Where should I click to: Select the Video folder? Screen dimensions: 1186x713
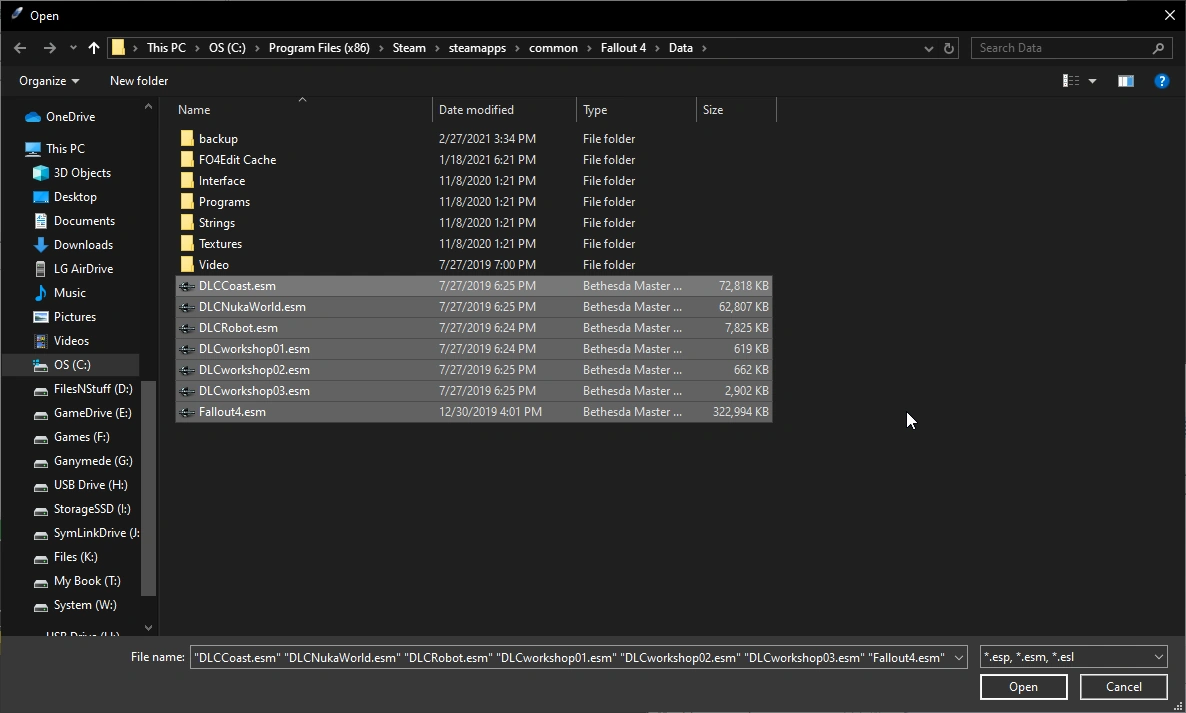click(x=213, y=265)
